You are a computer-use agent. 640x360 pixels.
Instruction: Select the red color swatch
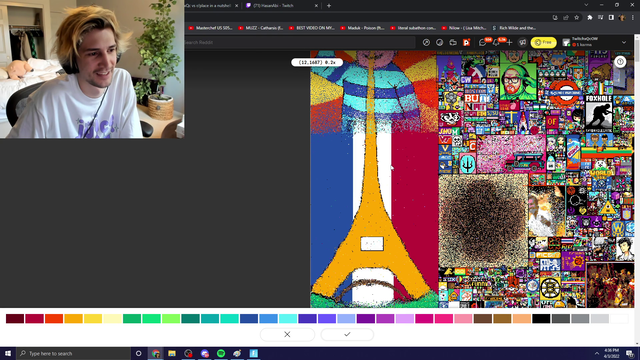34,318
